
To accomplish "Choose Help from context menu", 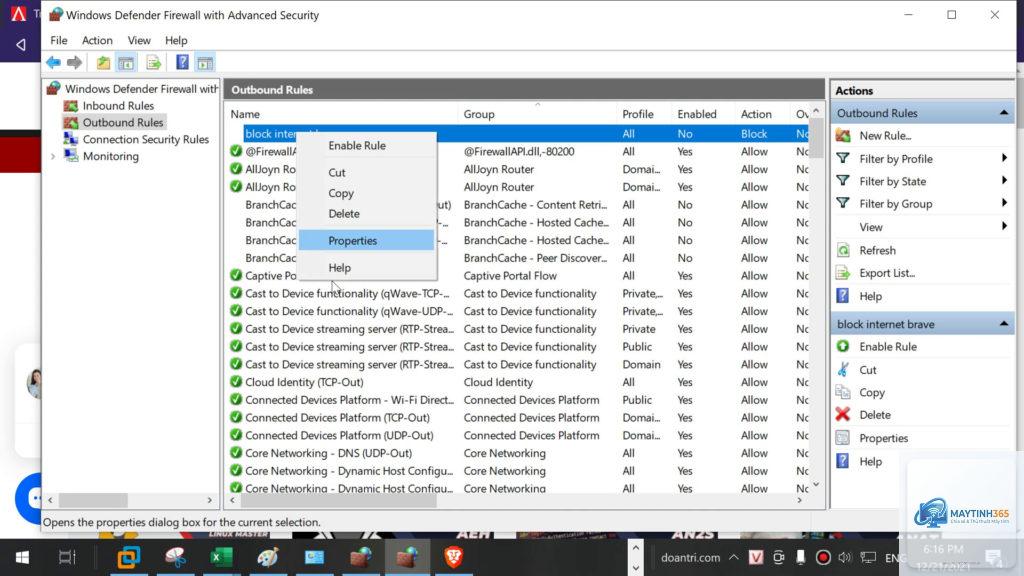I will pyautogui.click(x=366, y=268).
